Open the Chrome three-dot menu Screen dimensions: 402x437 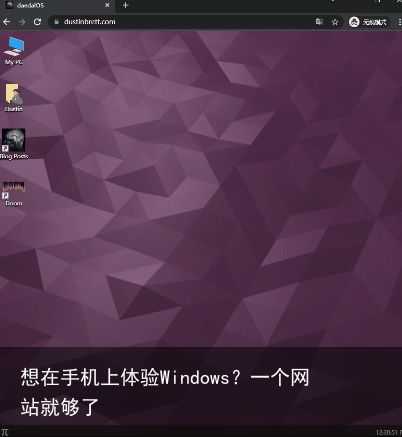(399, 22)
